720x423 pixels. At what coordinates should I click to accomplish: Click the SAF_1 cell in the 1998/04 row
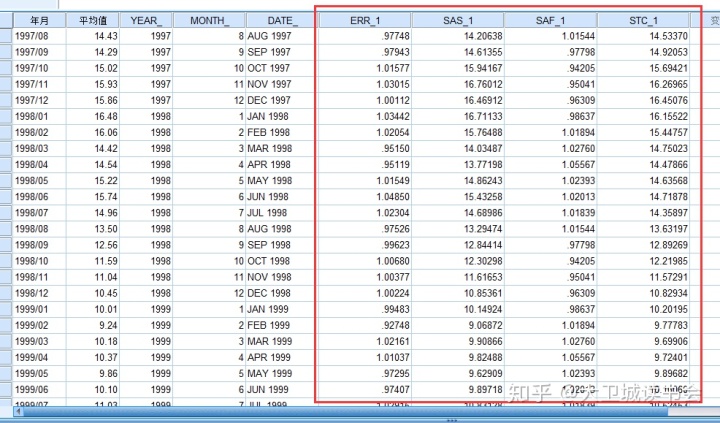point(551,165)
